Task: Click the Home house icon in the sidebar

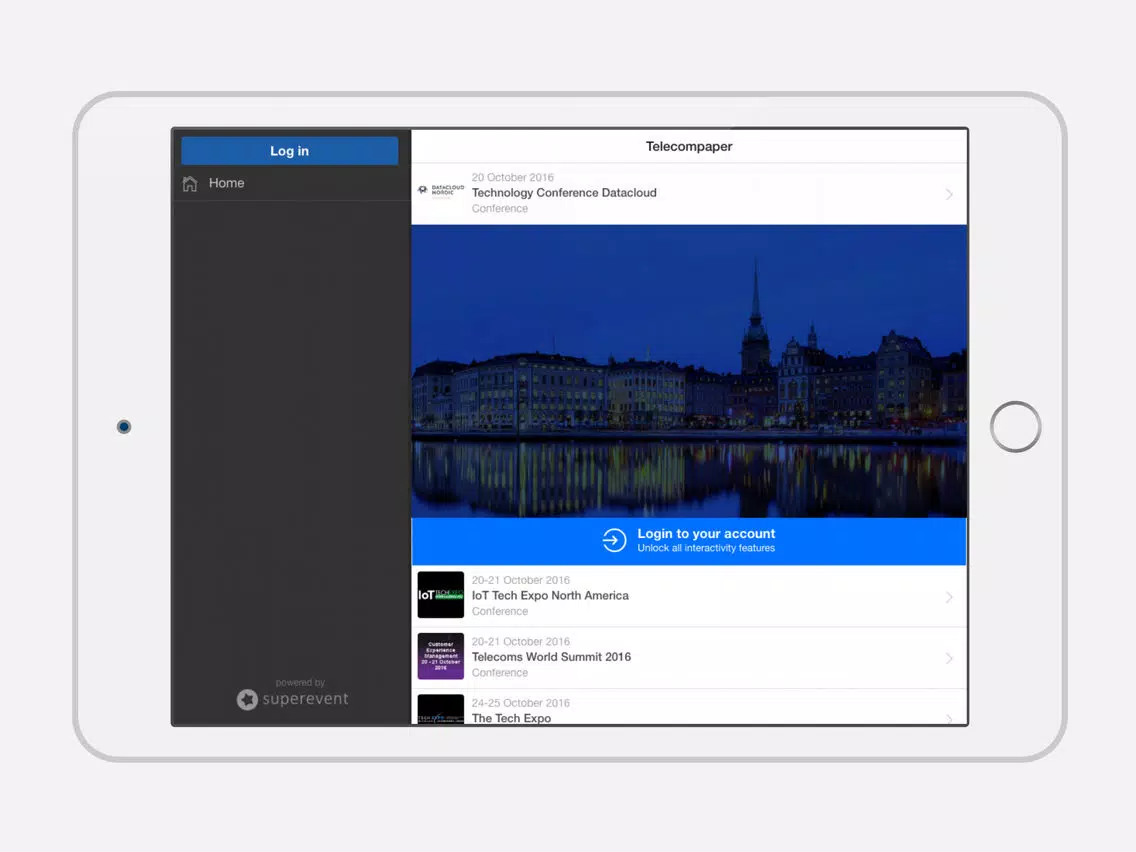Action: click(190, 183)
